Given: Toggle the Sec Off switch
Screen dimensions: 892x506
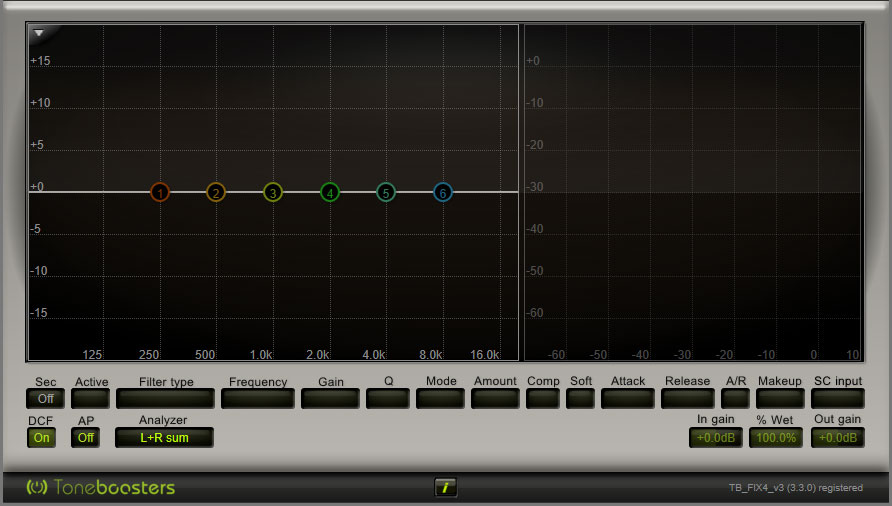Looking at the screenshot, I should point(46,398).
